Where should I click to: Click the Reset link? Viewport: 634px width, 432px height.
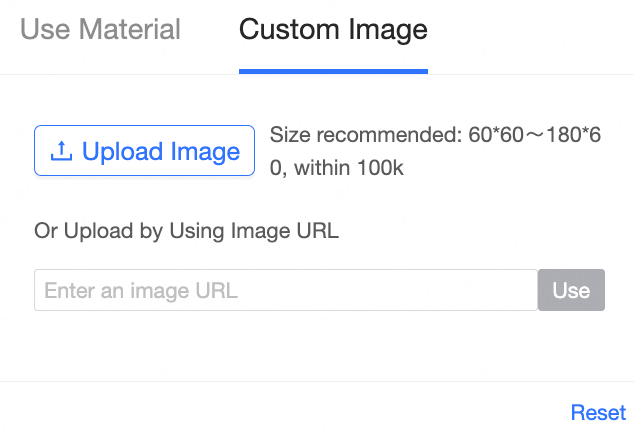tap(598, 412)
